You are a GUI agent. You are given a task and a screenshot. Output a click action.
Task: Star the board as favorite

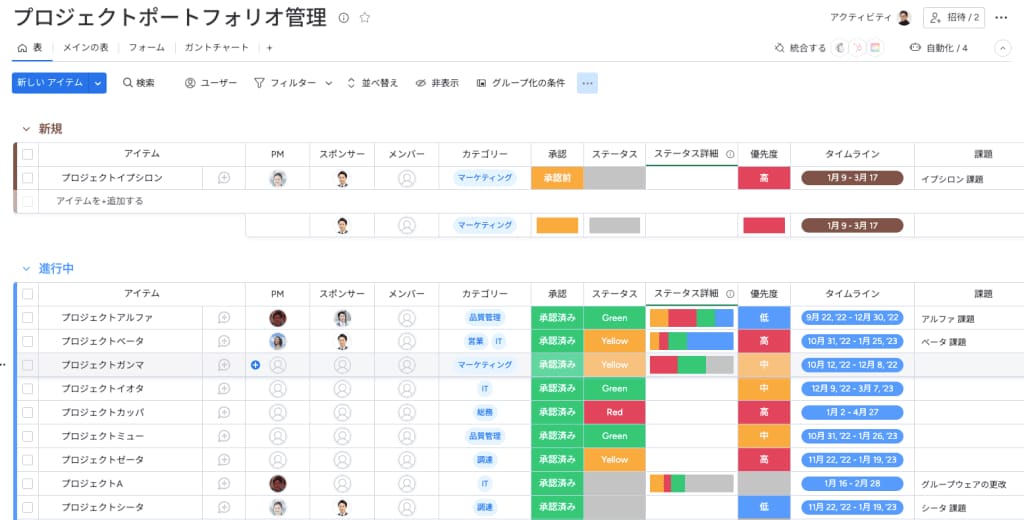pos(365,18)
